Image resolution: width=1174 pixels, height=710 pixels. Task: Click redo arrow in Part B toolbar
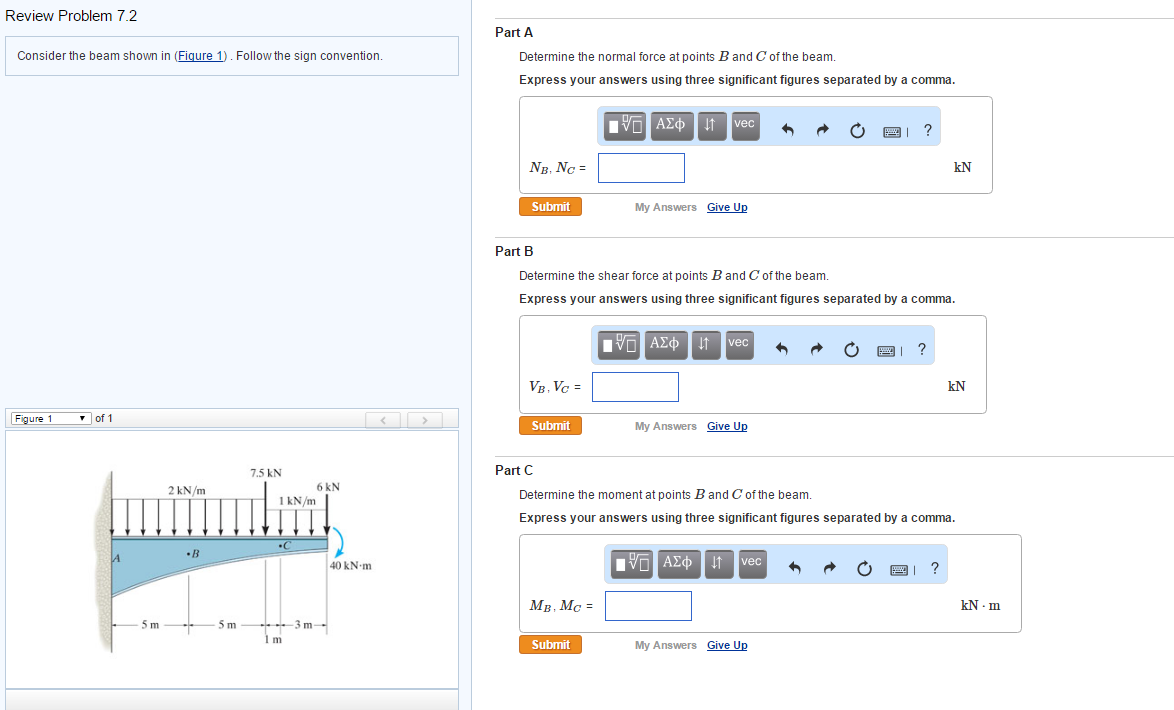tap(816, 349)
